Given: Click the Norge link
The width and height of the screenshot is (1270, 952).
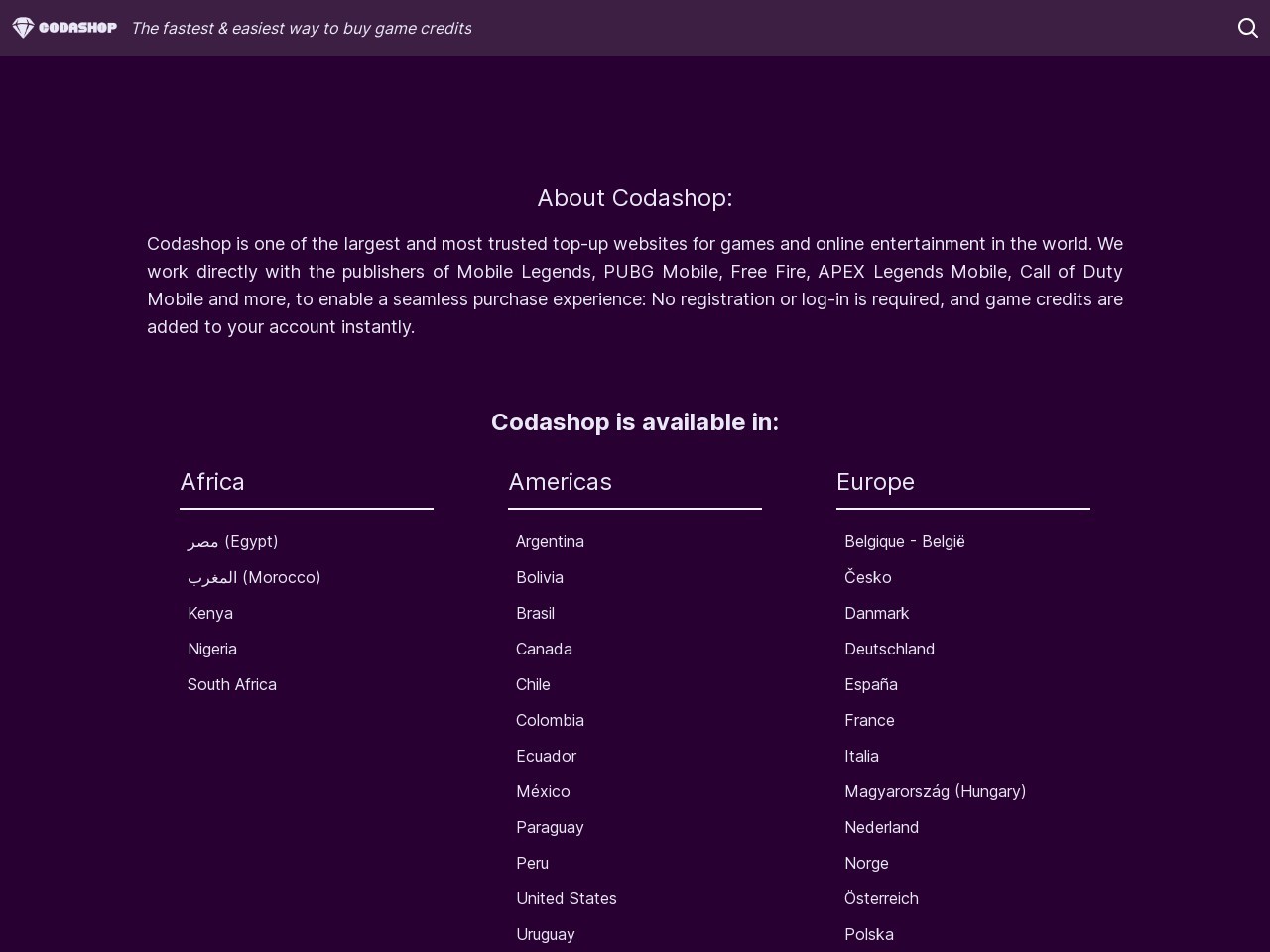Looking at the screenshot, I should tap(866, 863).
